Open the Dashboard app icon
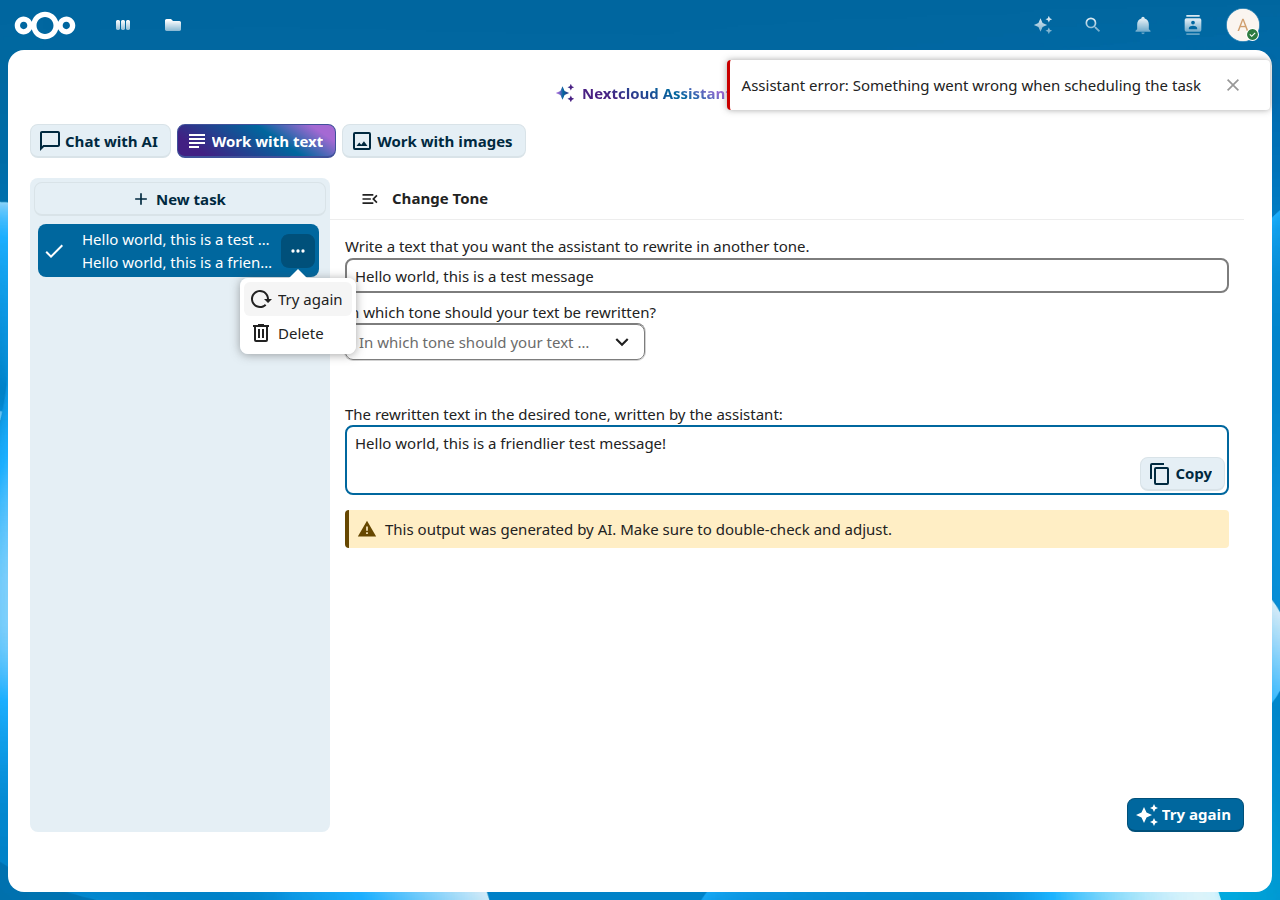The width and height of the screenshot is (1280, 900). click(x=123, y=25)
